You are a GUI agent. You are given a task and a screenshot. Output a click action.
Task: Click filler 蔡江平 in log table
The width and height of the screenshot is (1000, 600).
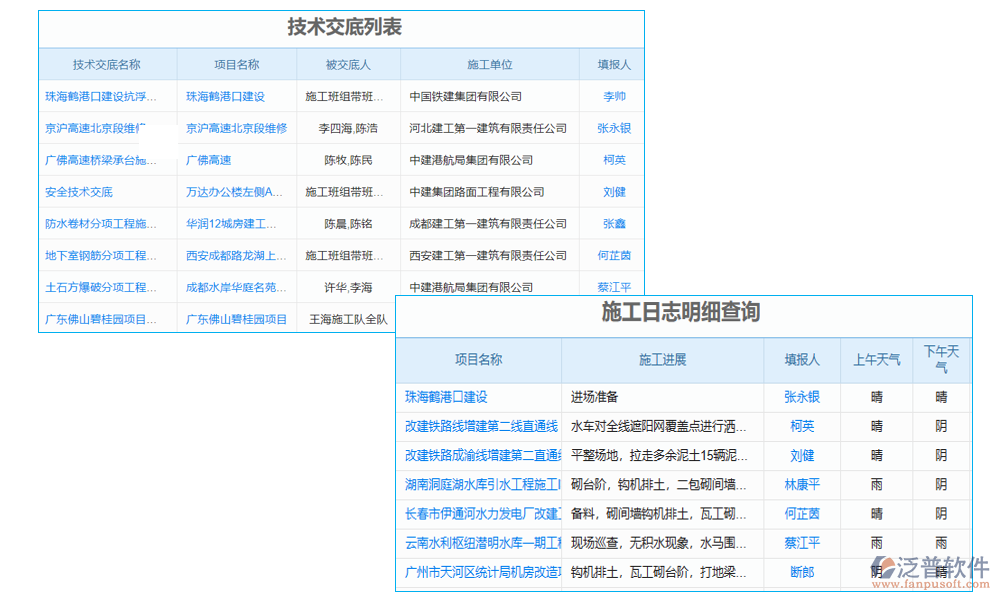pos(801,544)
